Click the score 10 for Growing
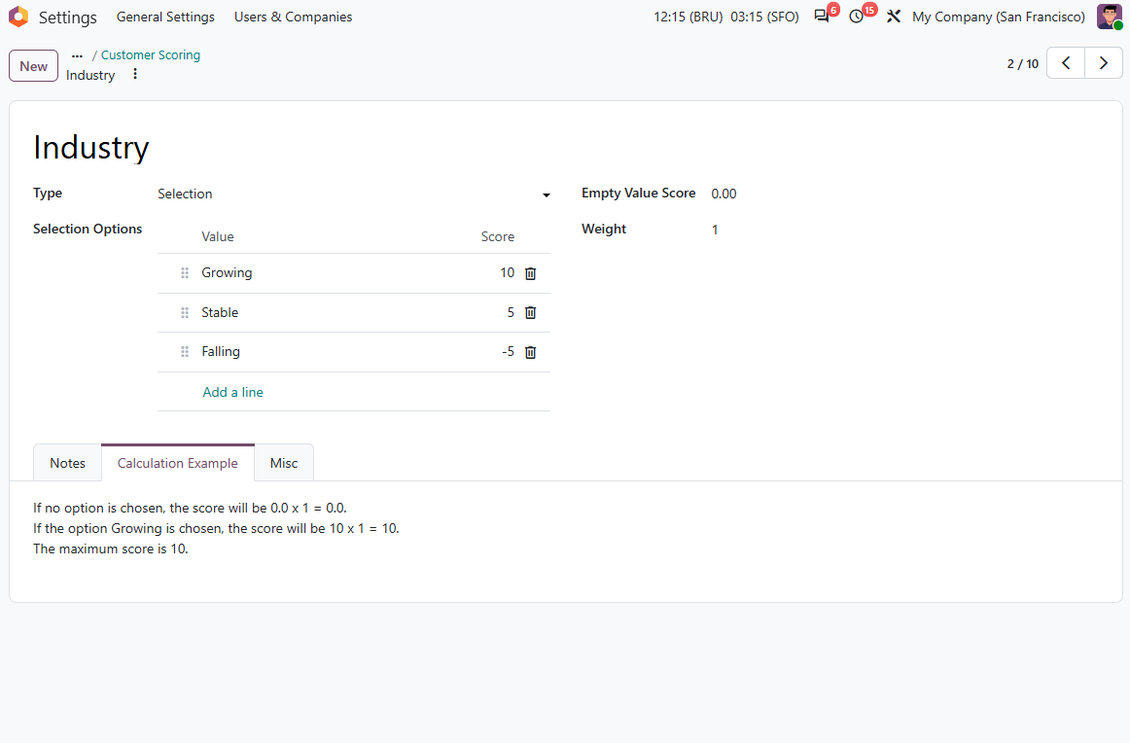This screenshot has width=1130, height=743. pyautogui.click(x=507, y=273)
